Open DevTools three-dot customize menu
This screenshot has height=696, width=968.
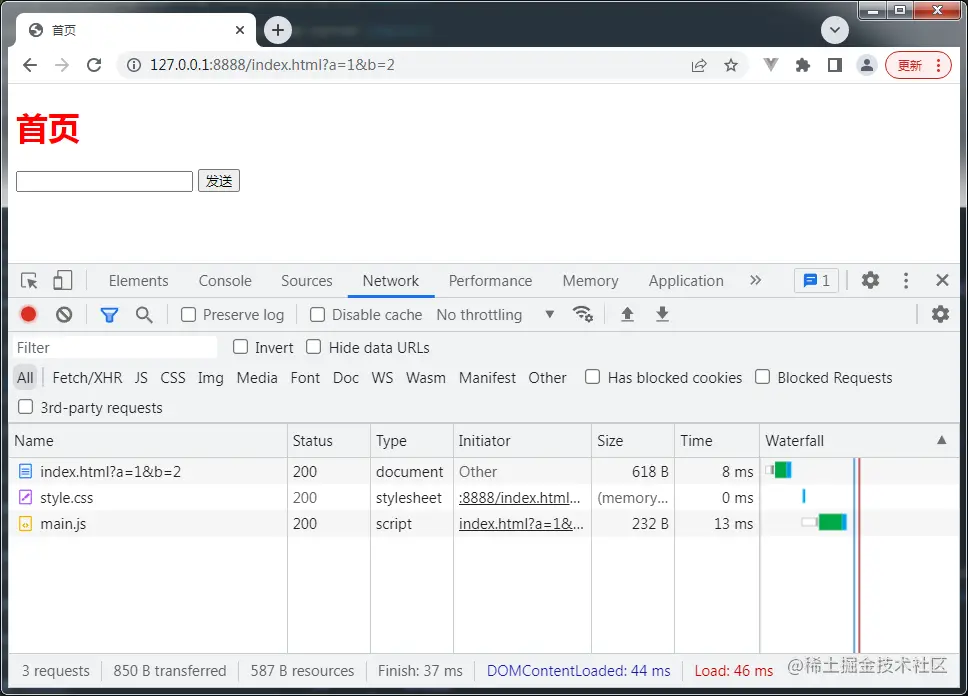(906, 280)
